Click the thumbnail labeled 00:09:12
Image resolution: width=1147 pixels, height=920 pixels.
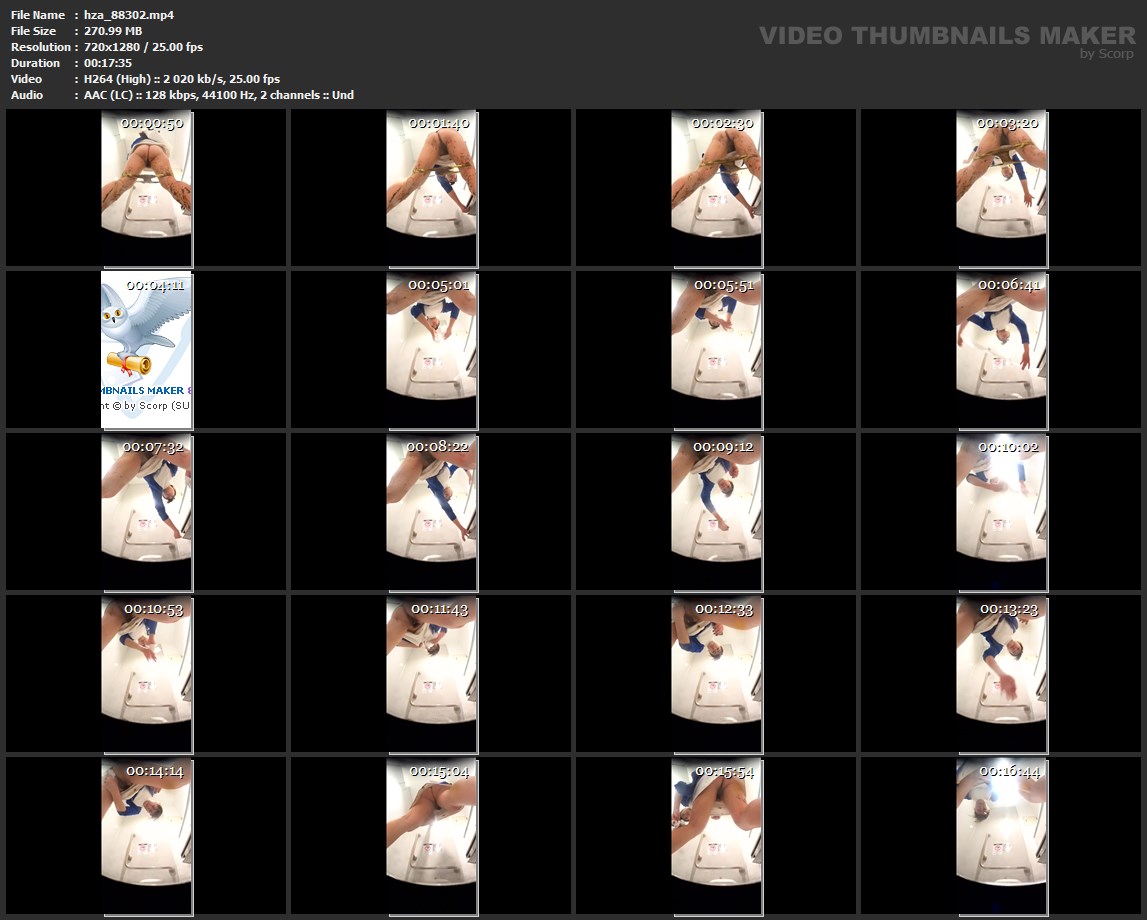click(716, 512)
